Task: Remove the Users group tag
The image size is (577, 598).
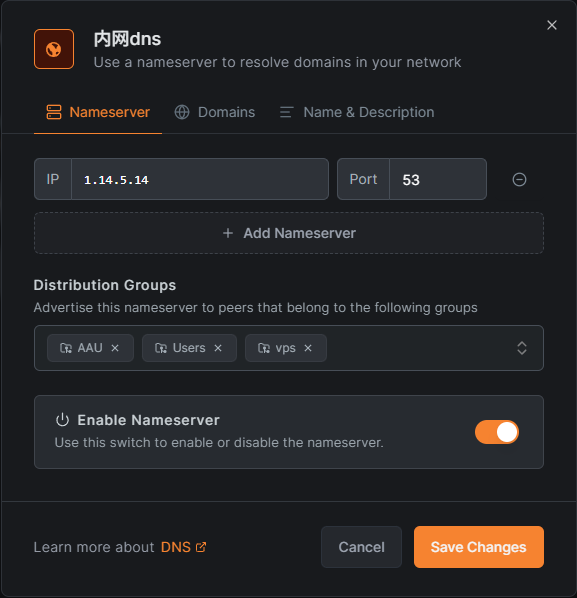Action: [x=218, y=348]
